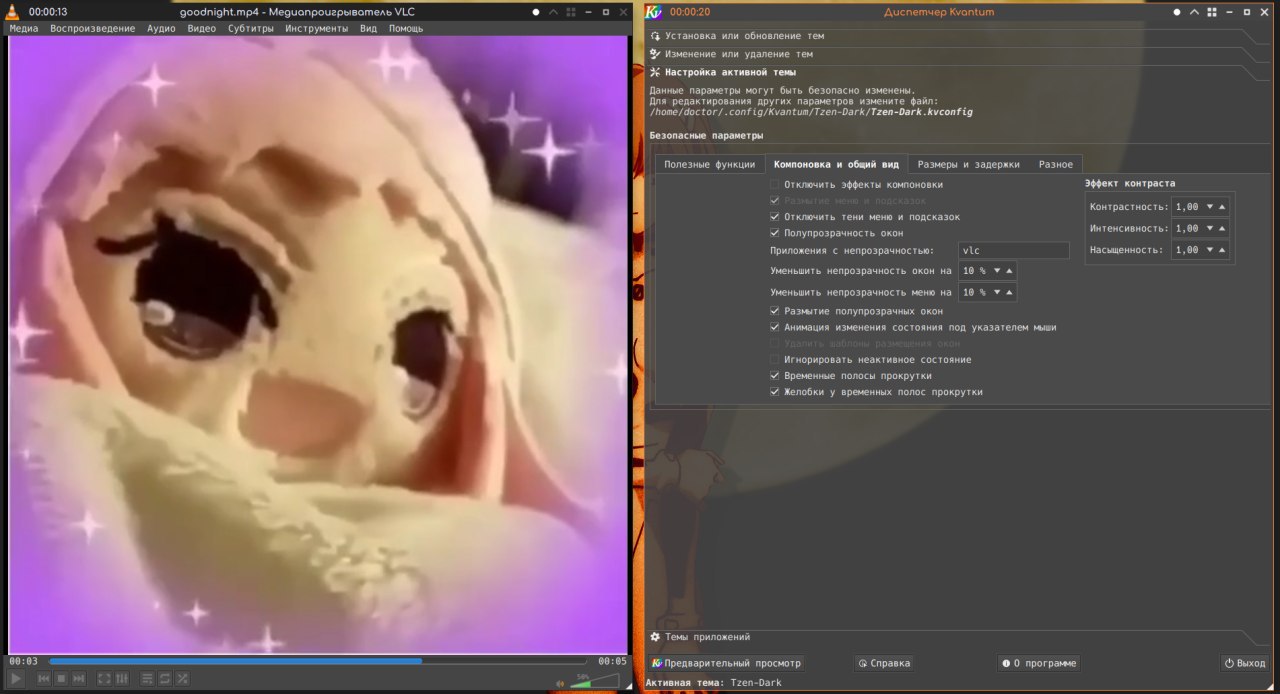The image size is (1280, 694).
Task: Open VLC extended settings equalizer icon
Action: [121, 679]
